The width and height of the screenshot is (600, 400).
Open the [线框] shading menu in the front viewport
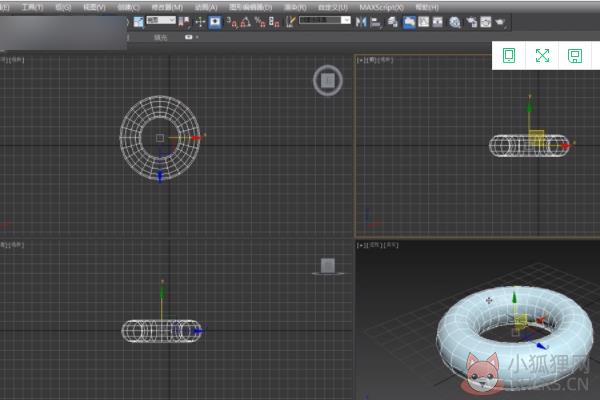click(x=385, y=60)
